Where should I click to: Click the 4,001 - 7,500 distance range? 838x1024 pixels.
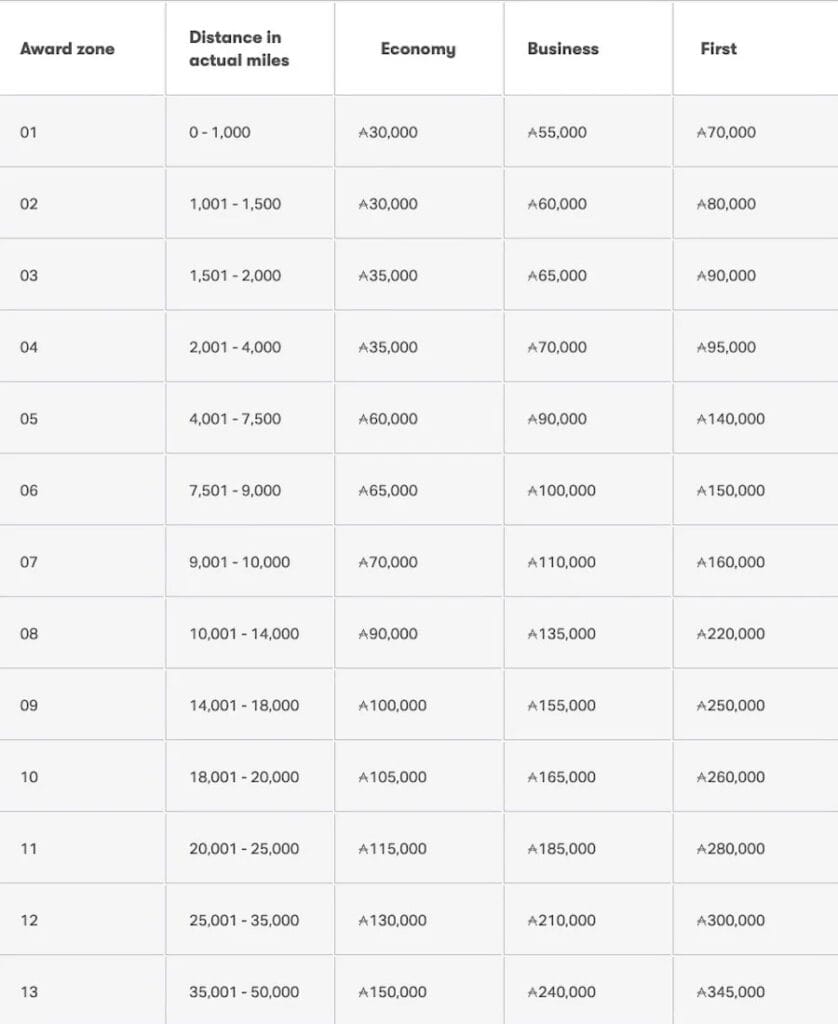pyautogui.click(x=235, y=419)
